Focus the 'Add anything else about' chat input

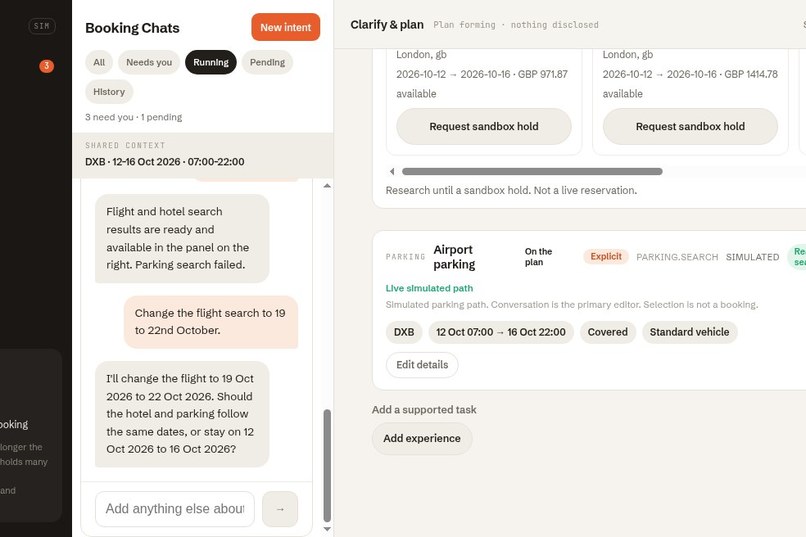pos(175,509)
